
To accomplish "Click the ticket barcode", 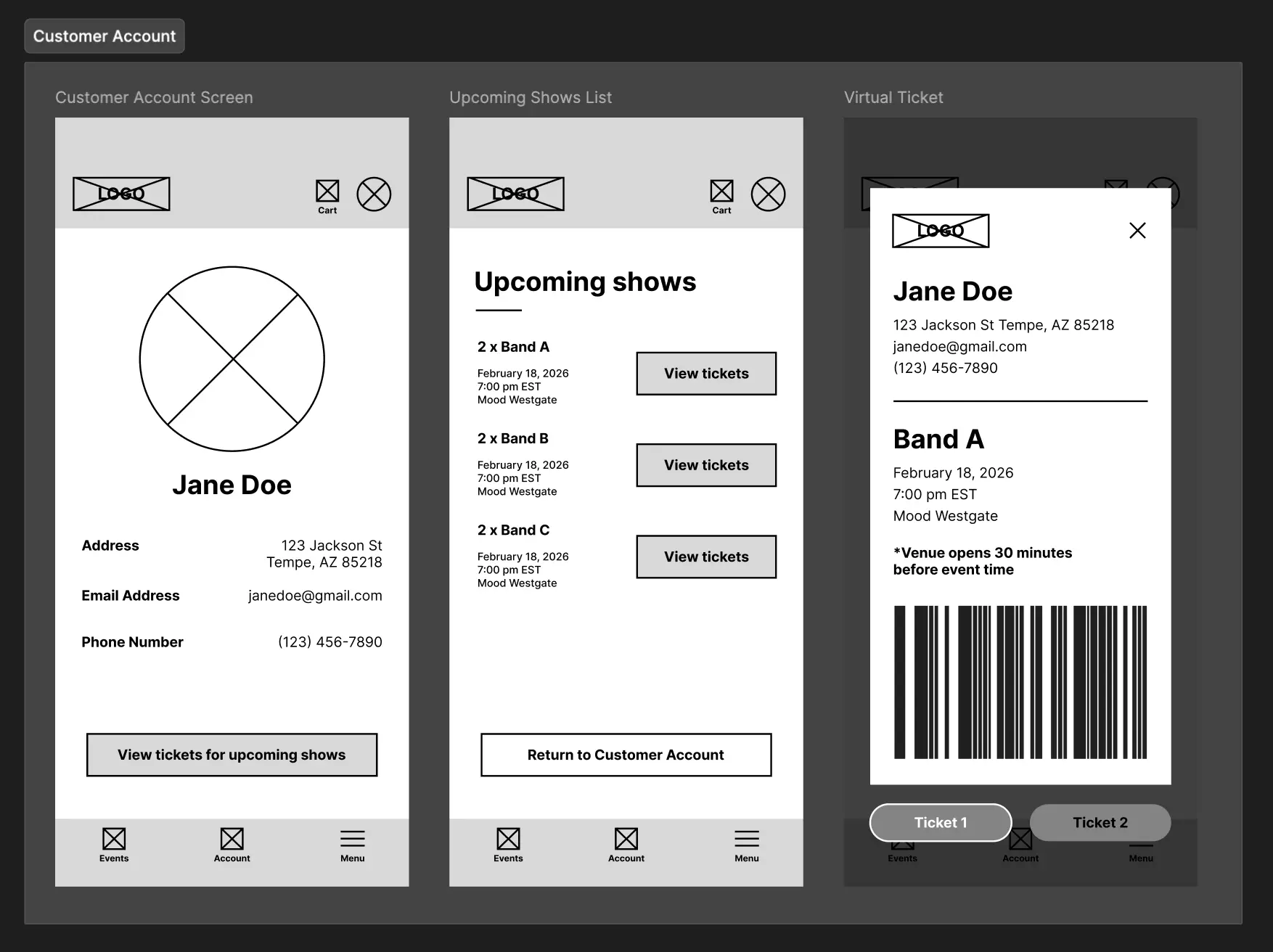I will point(1020,682).
